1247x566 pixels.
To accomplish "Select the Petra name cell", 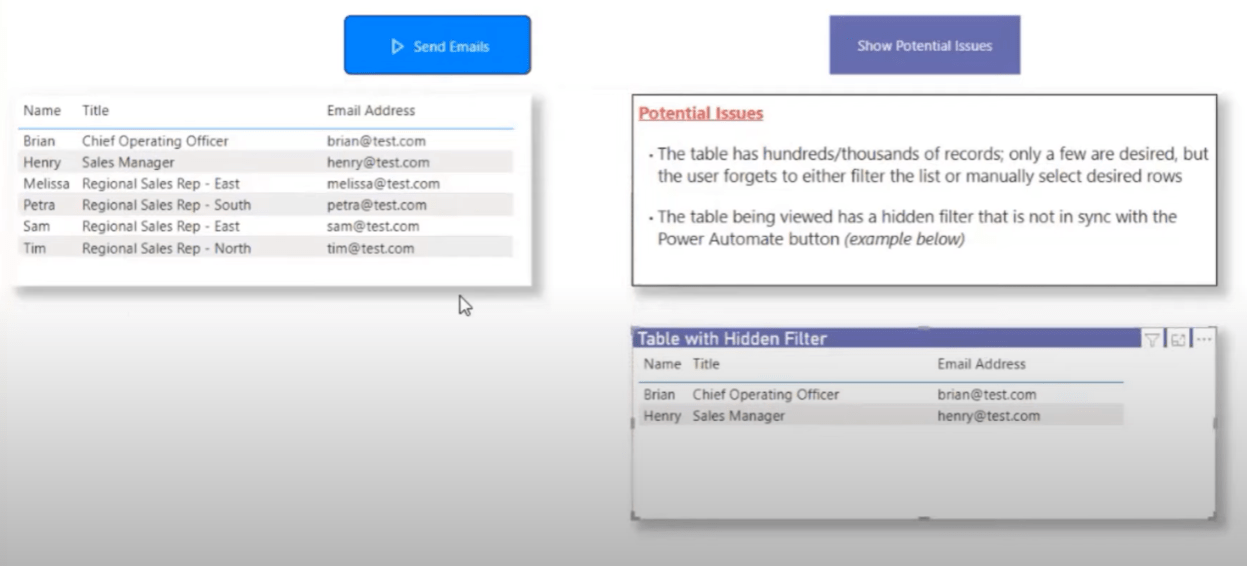I will coord(39,205).
